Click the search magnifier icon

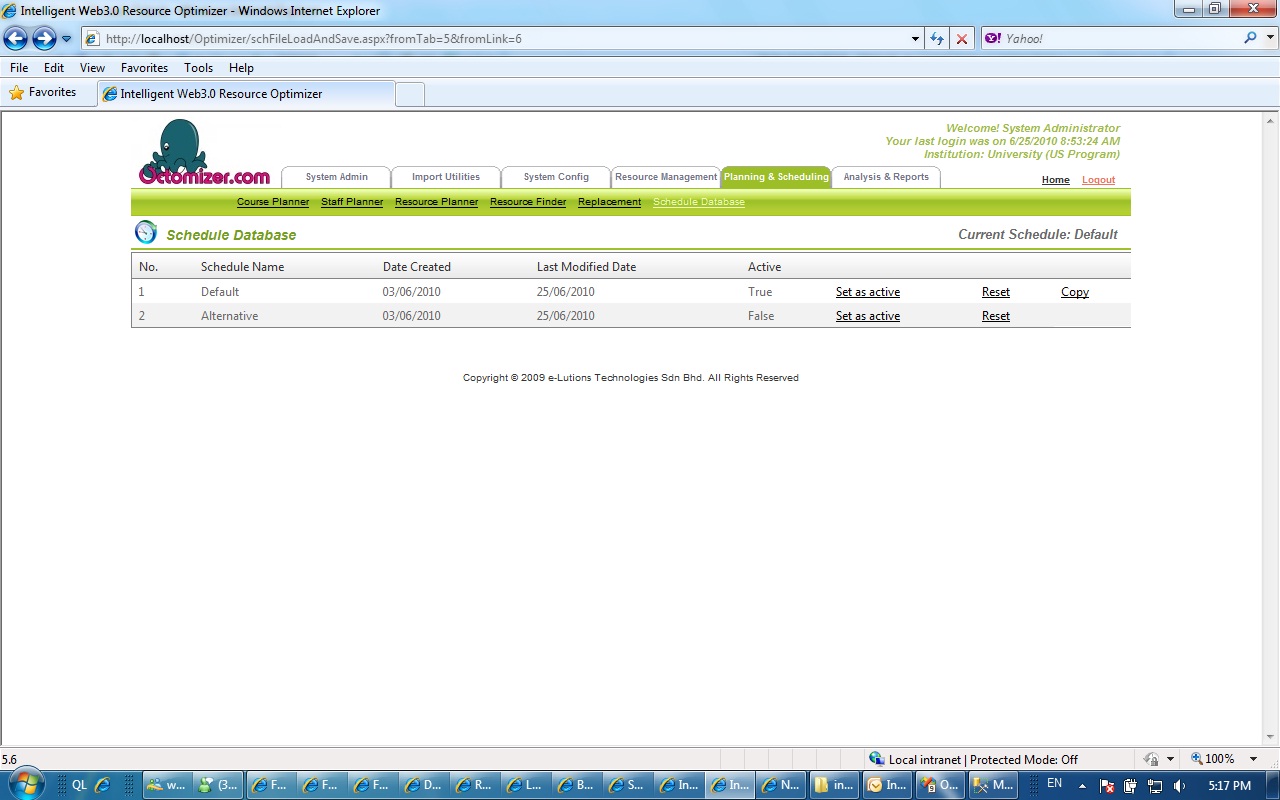1250,39
